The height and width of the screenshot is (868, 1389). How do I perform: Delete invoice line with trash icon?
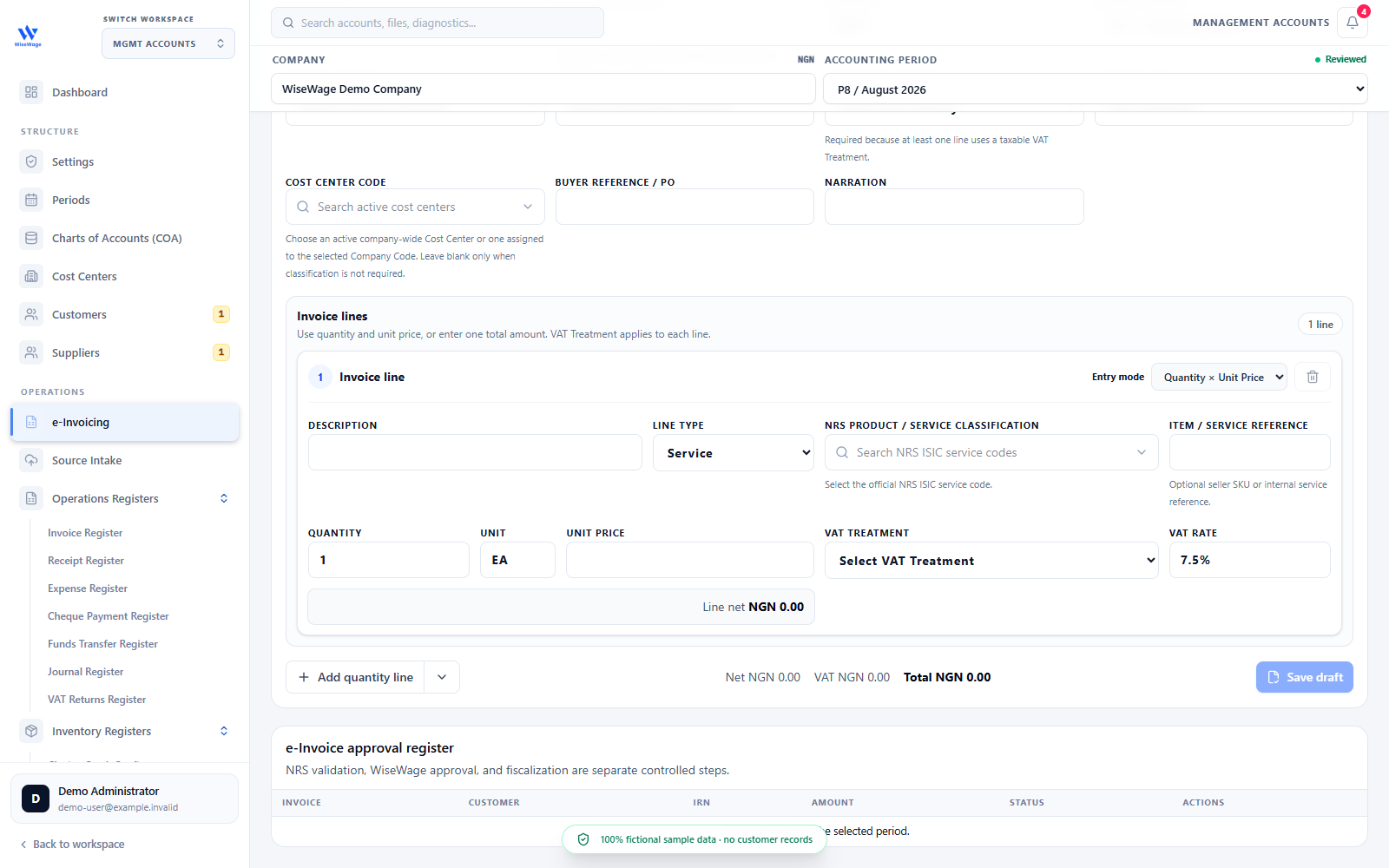pos(1313,377)
